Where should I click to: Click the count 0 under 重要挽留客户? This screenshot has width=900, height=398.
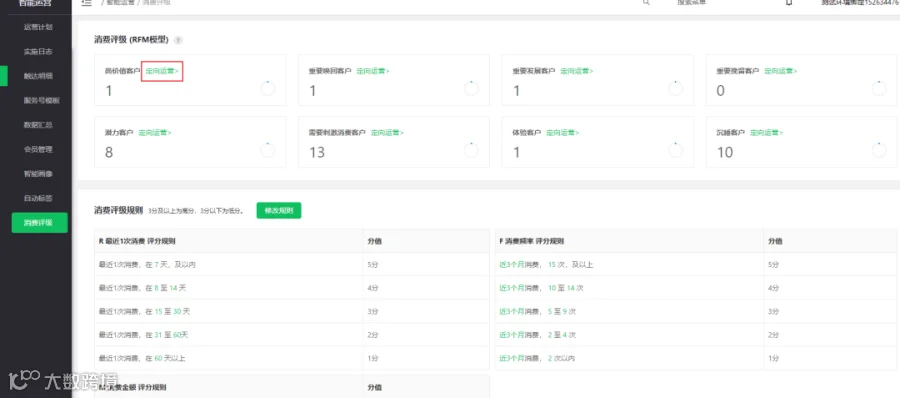point(721,91)
